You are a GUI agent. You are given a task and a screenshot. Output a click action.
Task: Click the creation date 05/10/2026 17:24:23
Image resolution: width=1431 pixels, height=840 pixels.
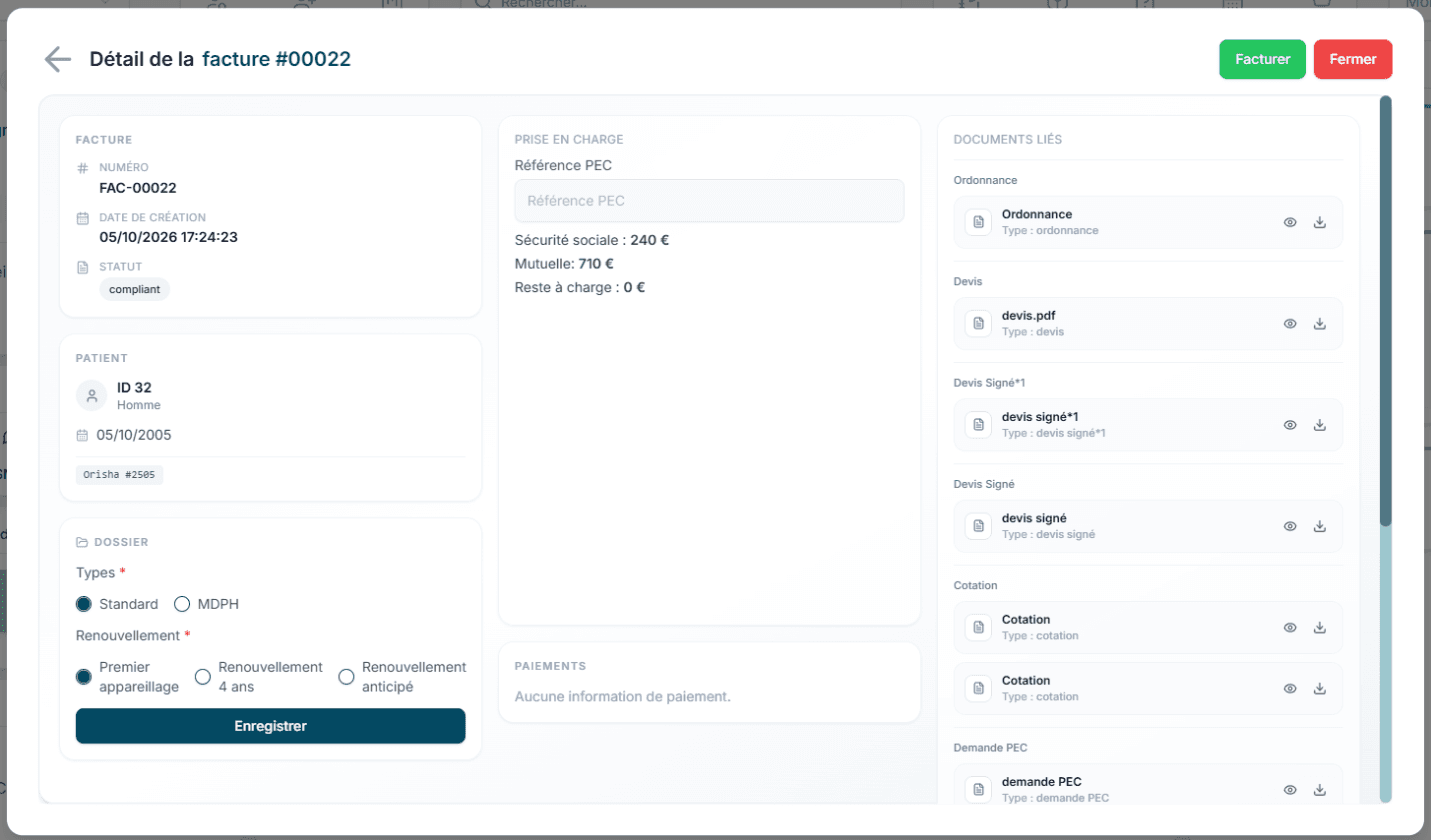(168, 237)
